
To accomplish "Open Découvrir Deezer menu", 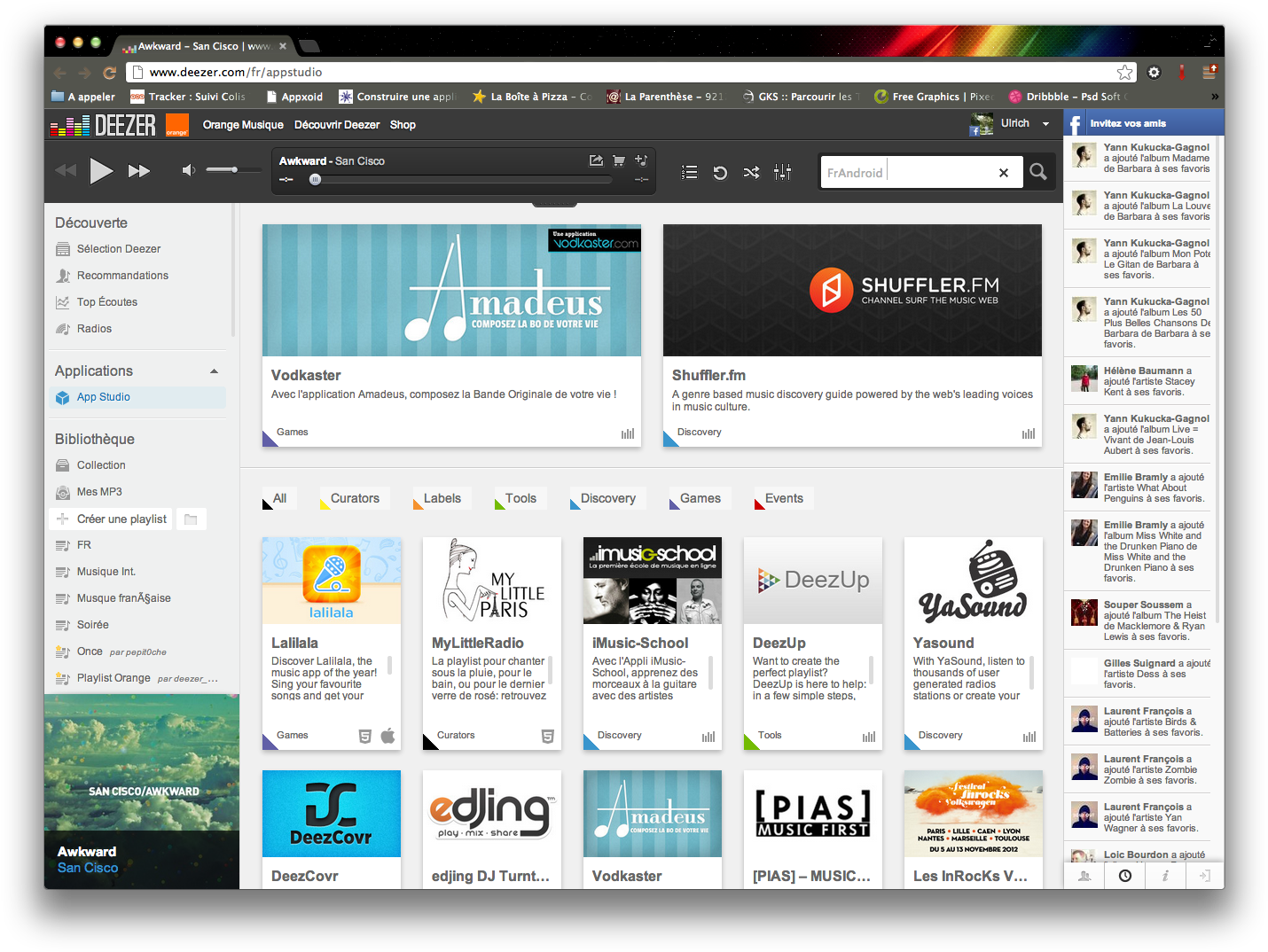I will tap(337, 125).
